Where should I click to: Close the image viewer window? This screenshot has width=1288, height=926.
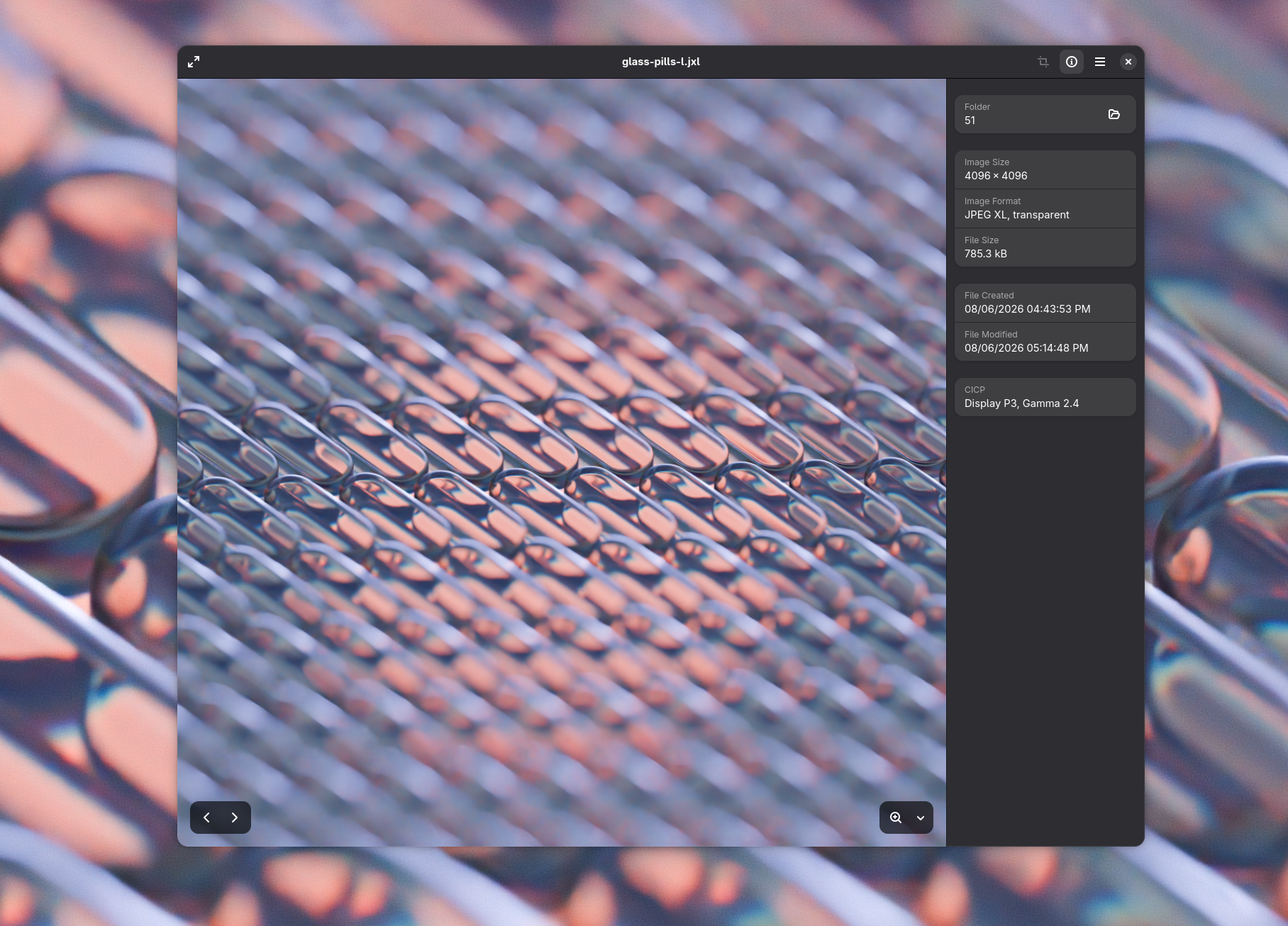(x=1128, y=62)
